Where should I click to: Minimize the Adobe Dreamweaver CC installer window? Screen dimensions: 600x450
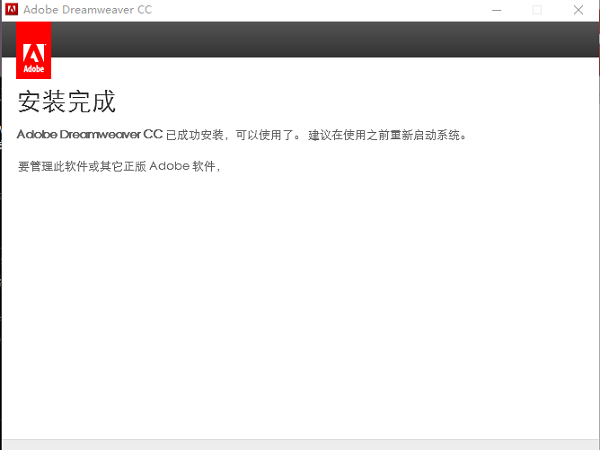[x=497, y=10]
